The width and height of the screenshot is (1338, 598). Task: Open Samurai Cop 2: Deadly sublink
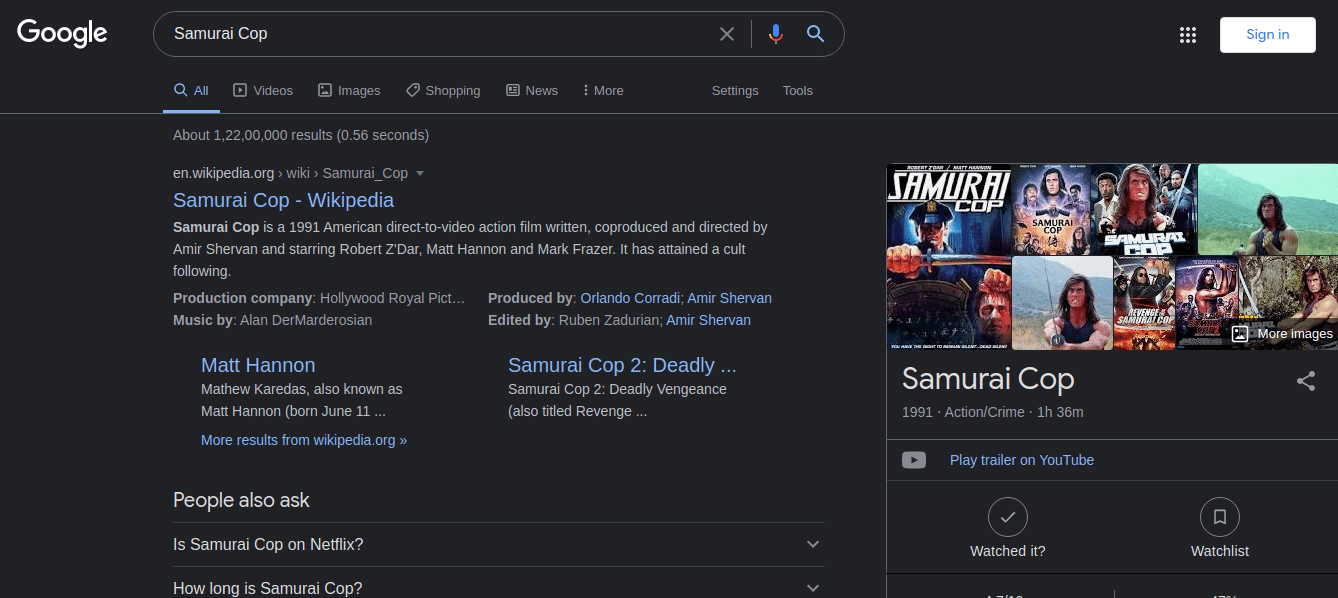point(622,365)
